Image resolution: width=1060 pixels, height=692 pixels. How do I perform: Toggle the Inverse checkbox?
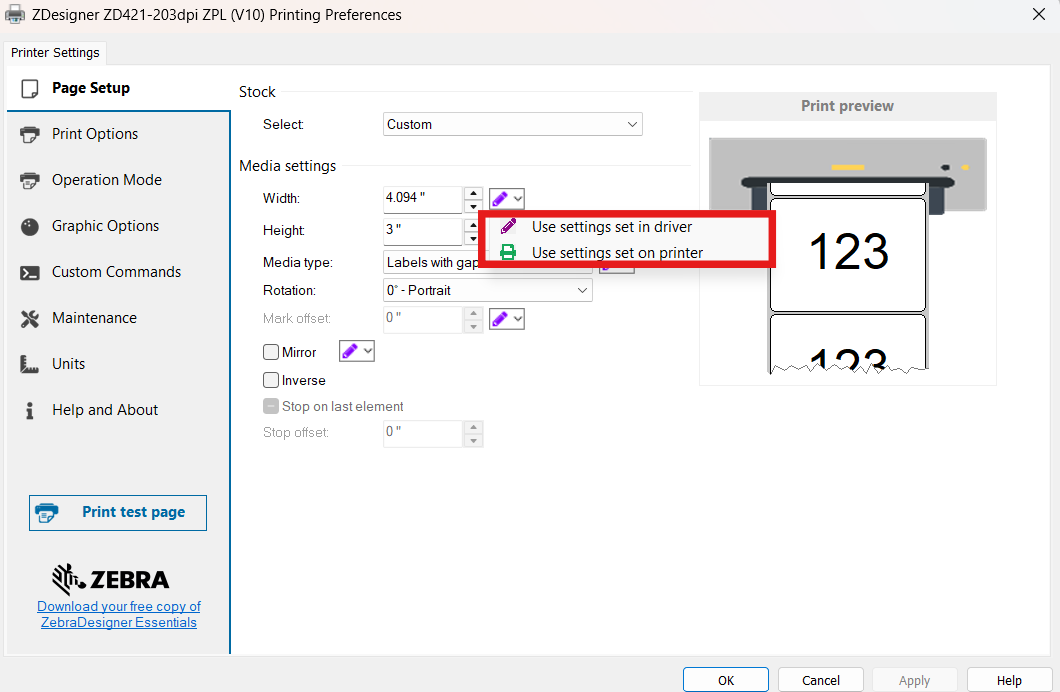tap(271, 380)
